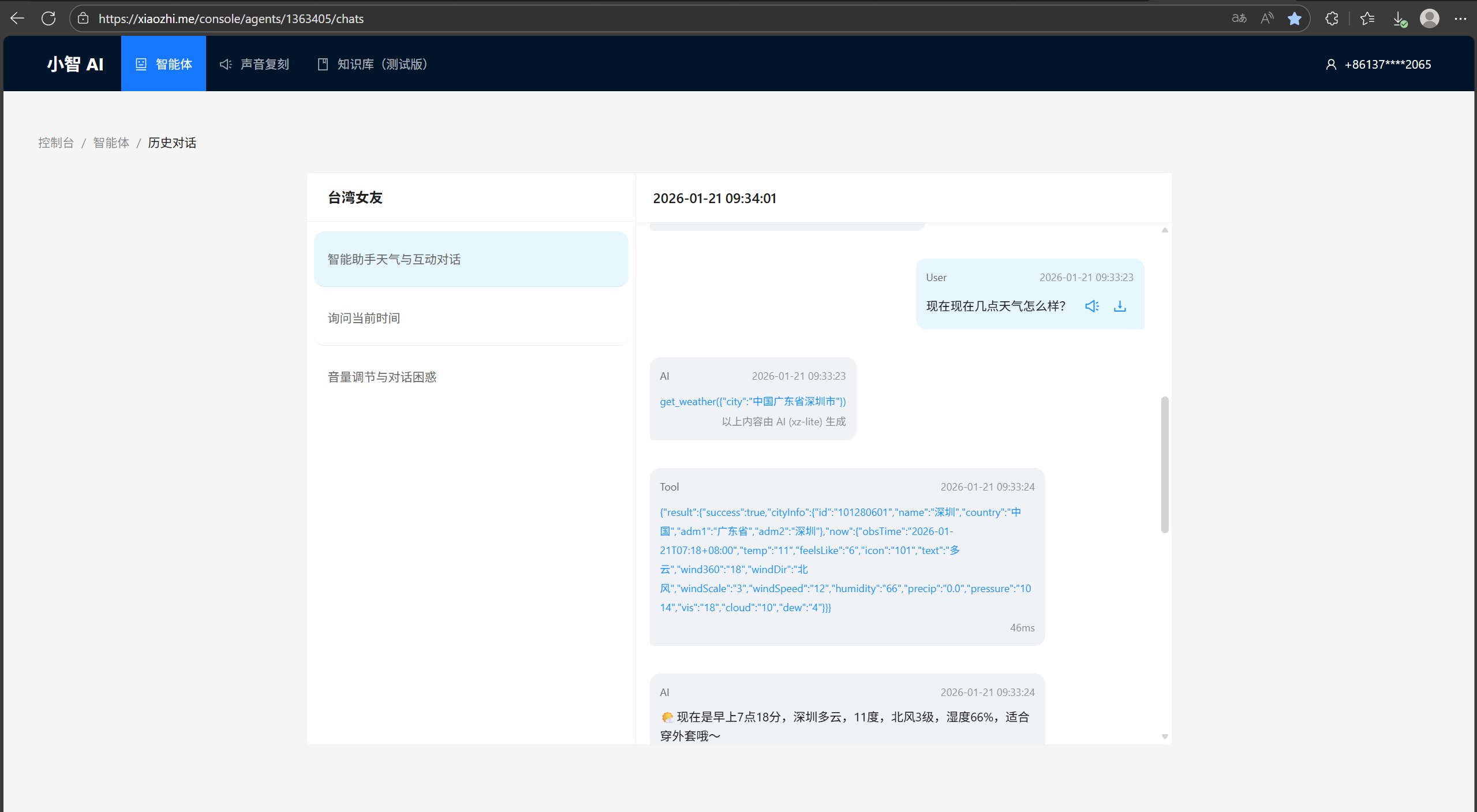Select the 询问当前时间 conversation
The image size is (1477, 812).
(x=363, y=318)
